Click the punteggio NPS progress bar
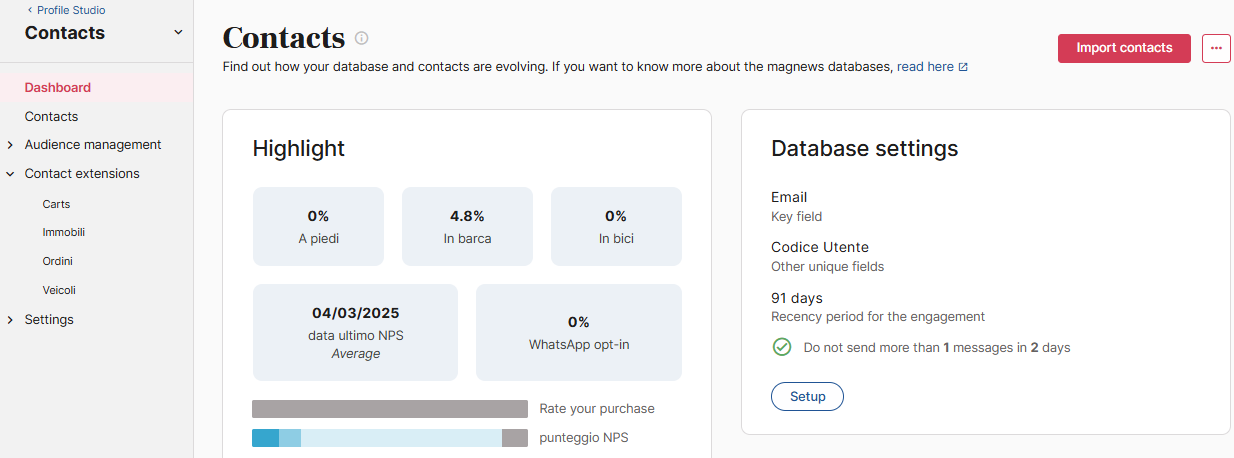This screenshot has height=458, width=1234. coord(389,438)
